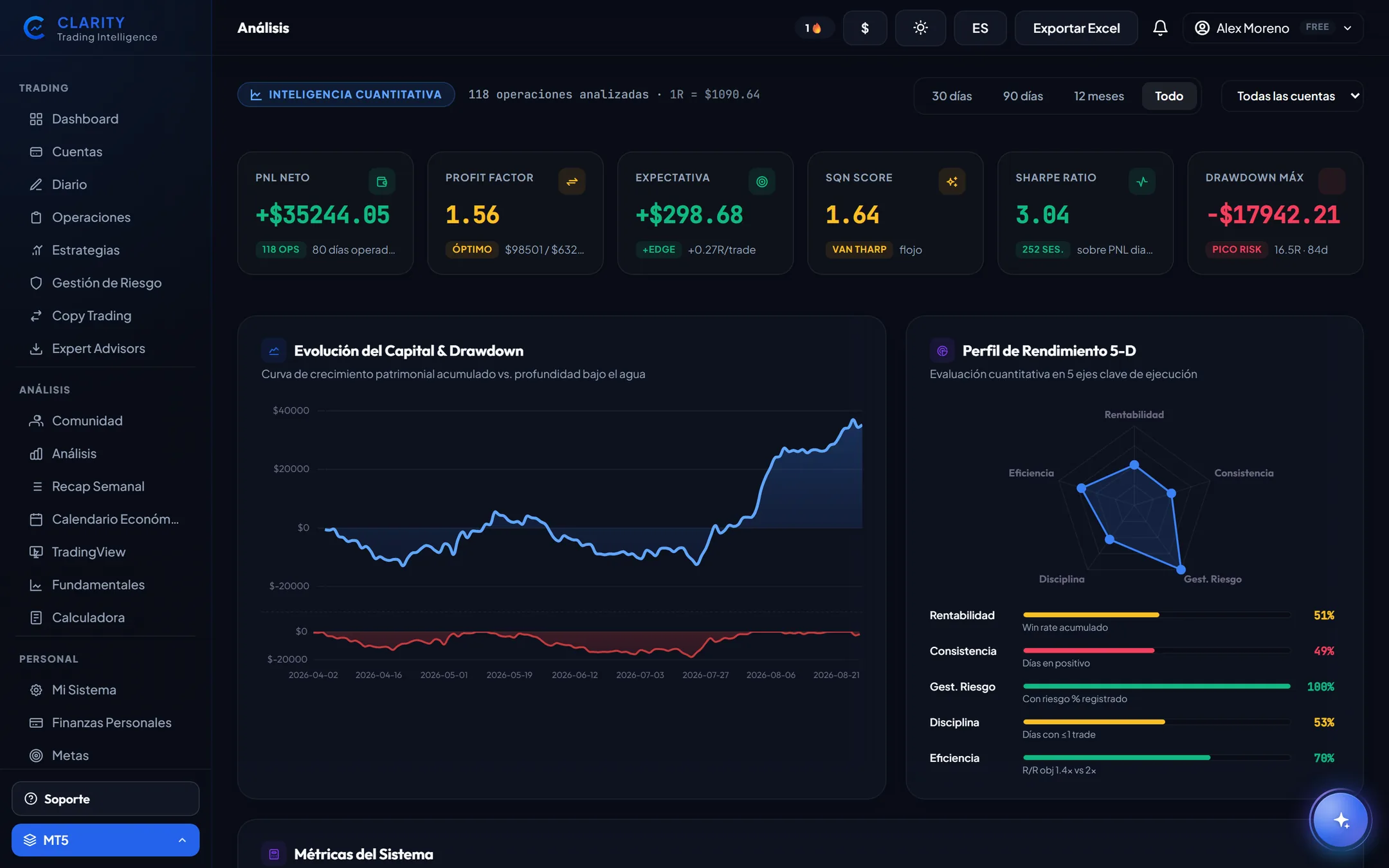The height and width of the screenshot is (868, 1389).
Task: Expand the Alex Moreno account menu
Action: [1273, 28]
